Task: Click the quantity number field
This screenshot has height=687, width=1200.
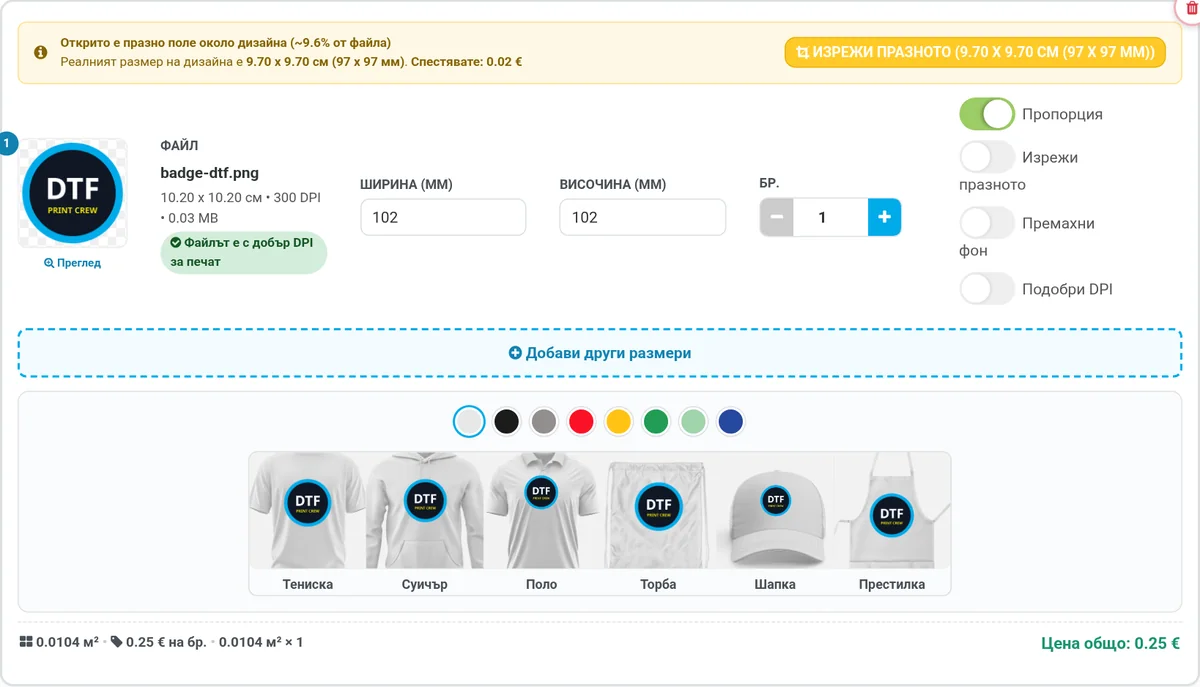Action: (x=830, y=217)
